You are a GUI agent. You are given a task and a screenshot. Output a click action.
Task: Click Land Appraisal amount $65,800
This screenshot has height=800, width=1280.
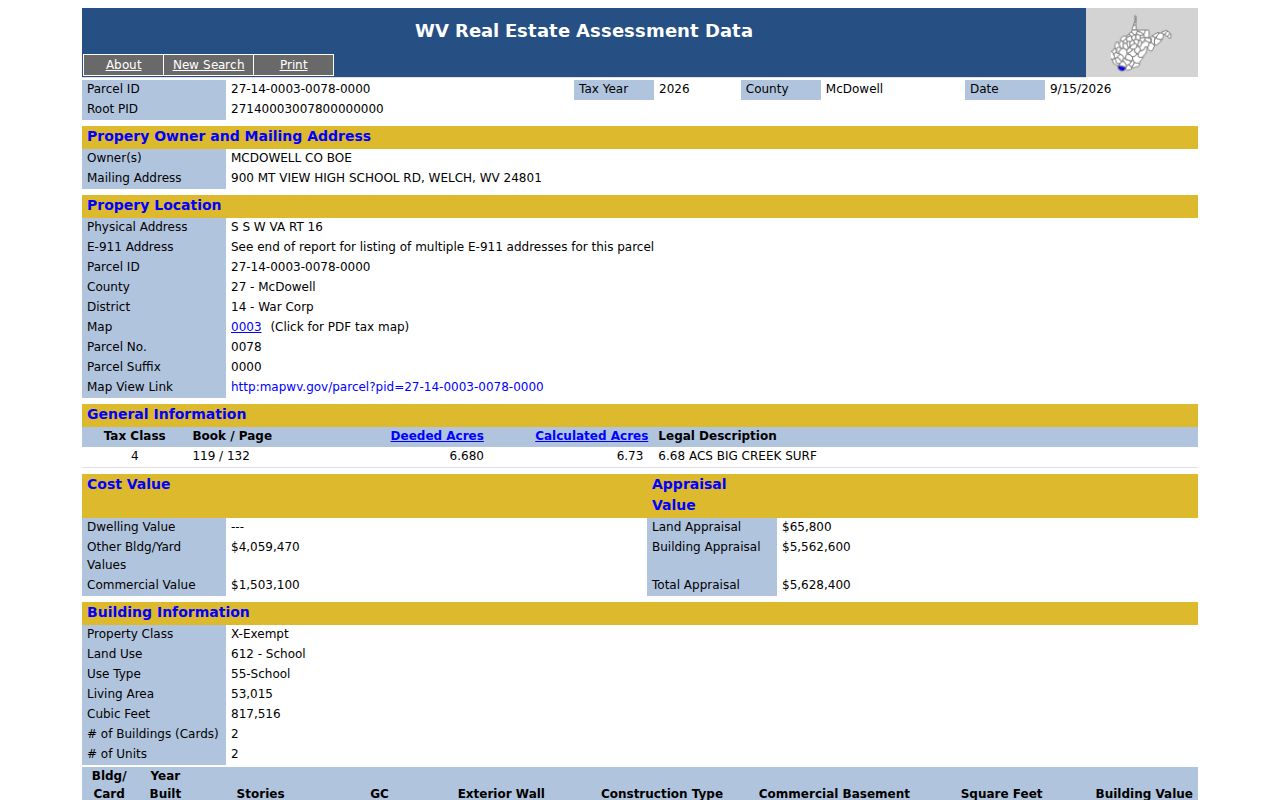pyautogui.click(x=806, y=527)
